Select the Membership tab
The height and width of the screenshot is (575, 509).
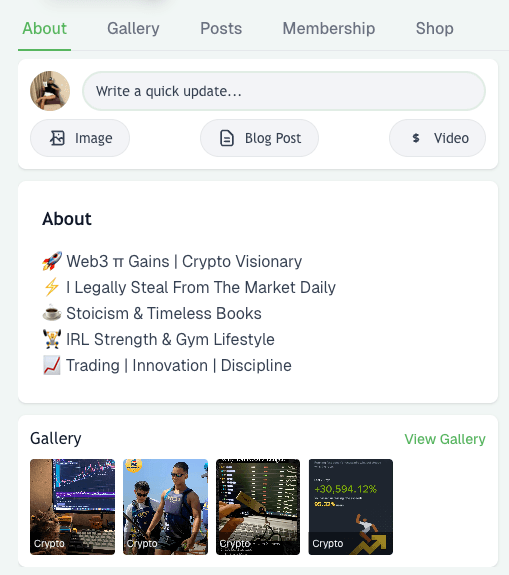[329, 29]
